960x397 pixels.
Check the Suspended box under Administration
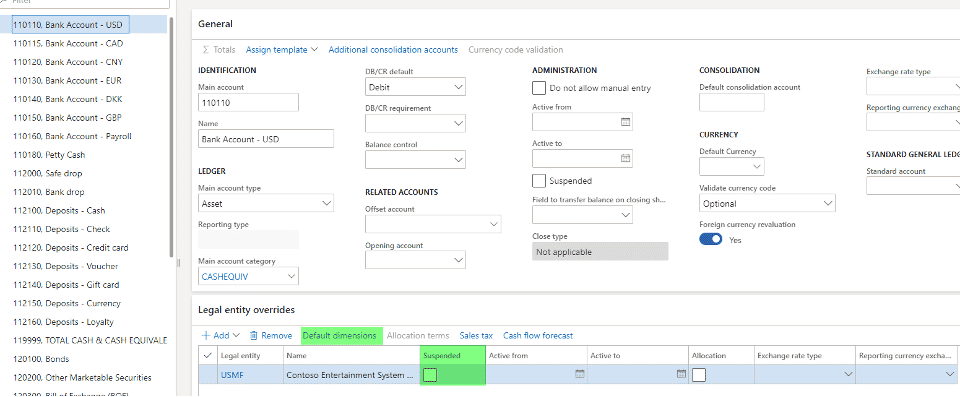point(539,181)
